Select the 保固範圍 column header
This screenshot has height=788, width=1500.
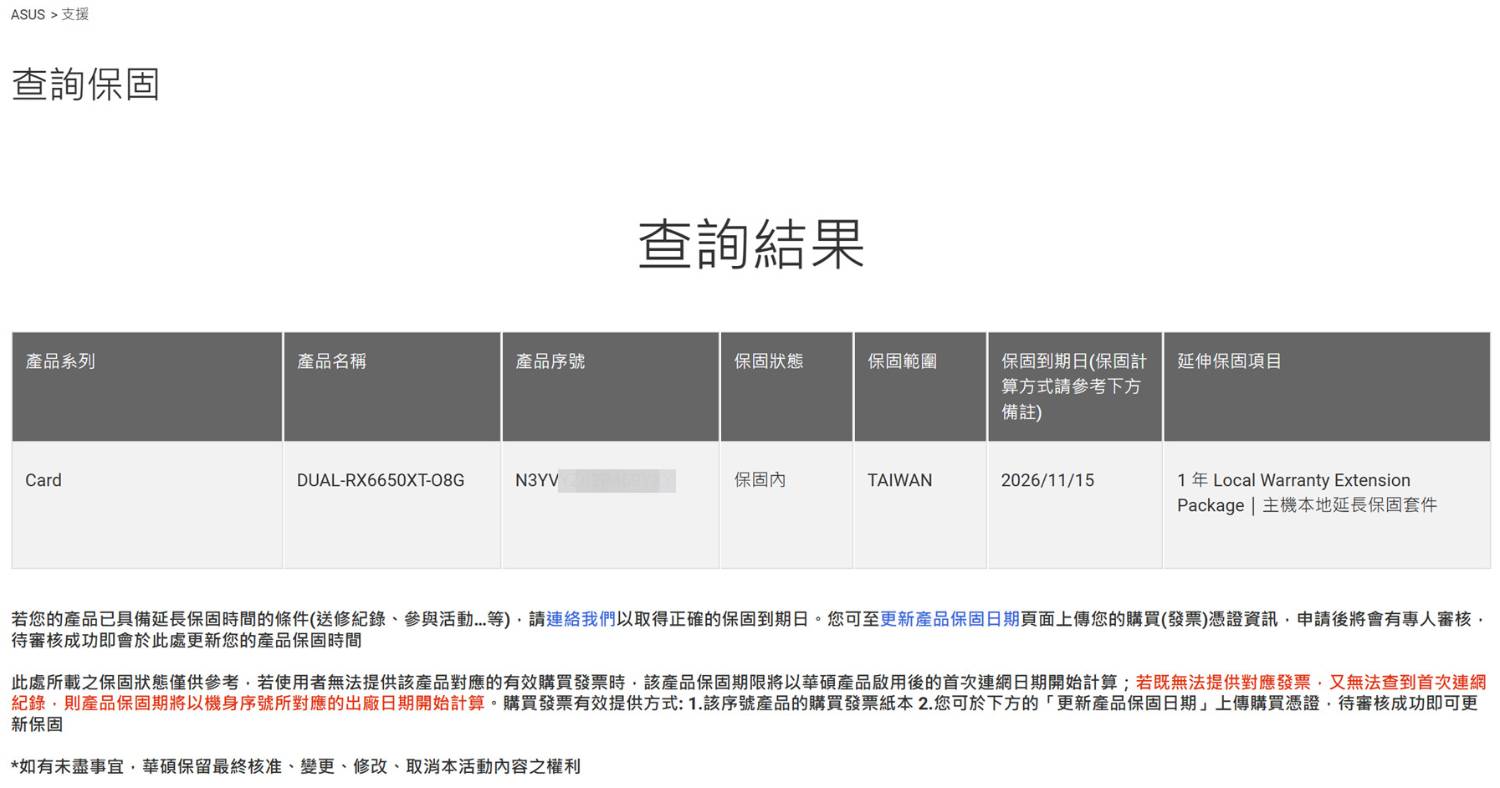(x=902, y=361)
